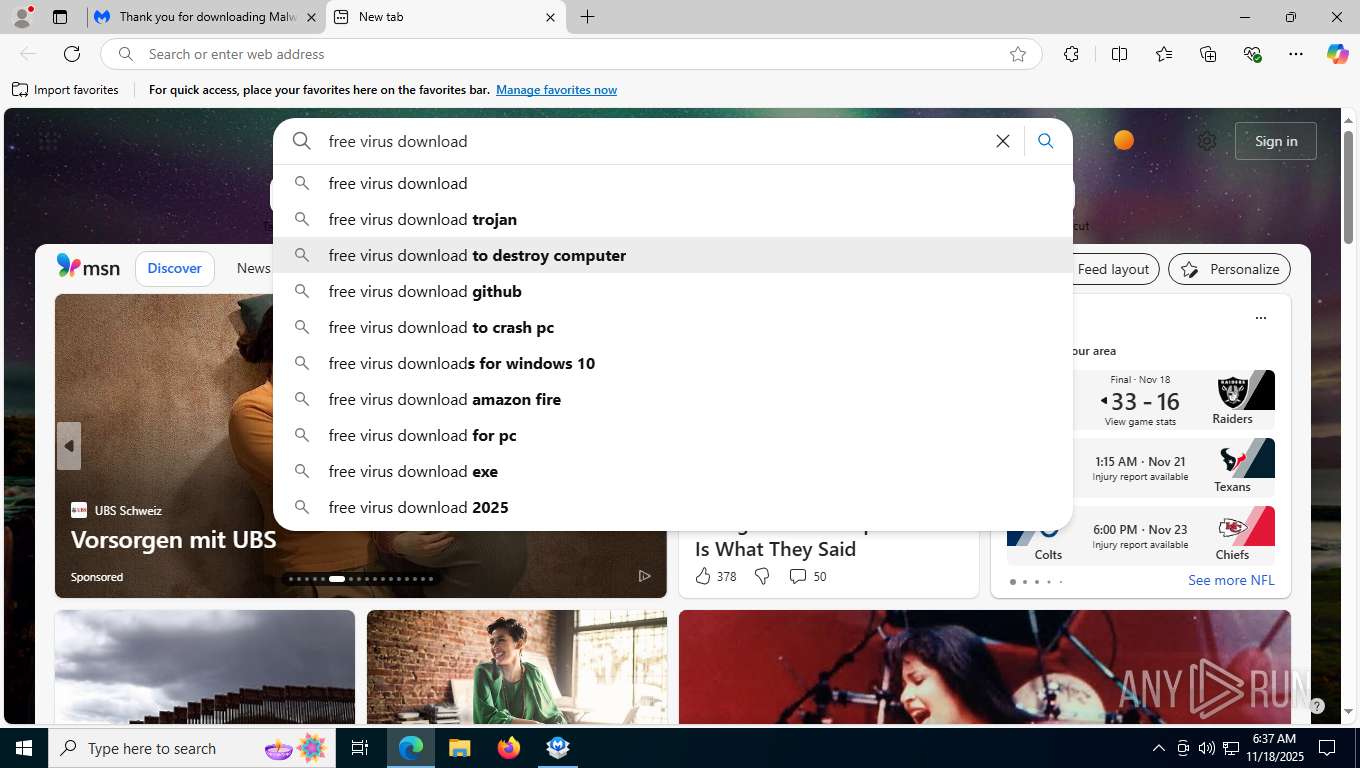Screen dimensions: 1360x768
Task: Open Manage favorites now link
Action: tap(556, 90)
